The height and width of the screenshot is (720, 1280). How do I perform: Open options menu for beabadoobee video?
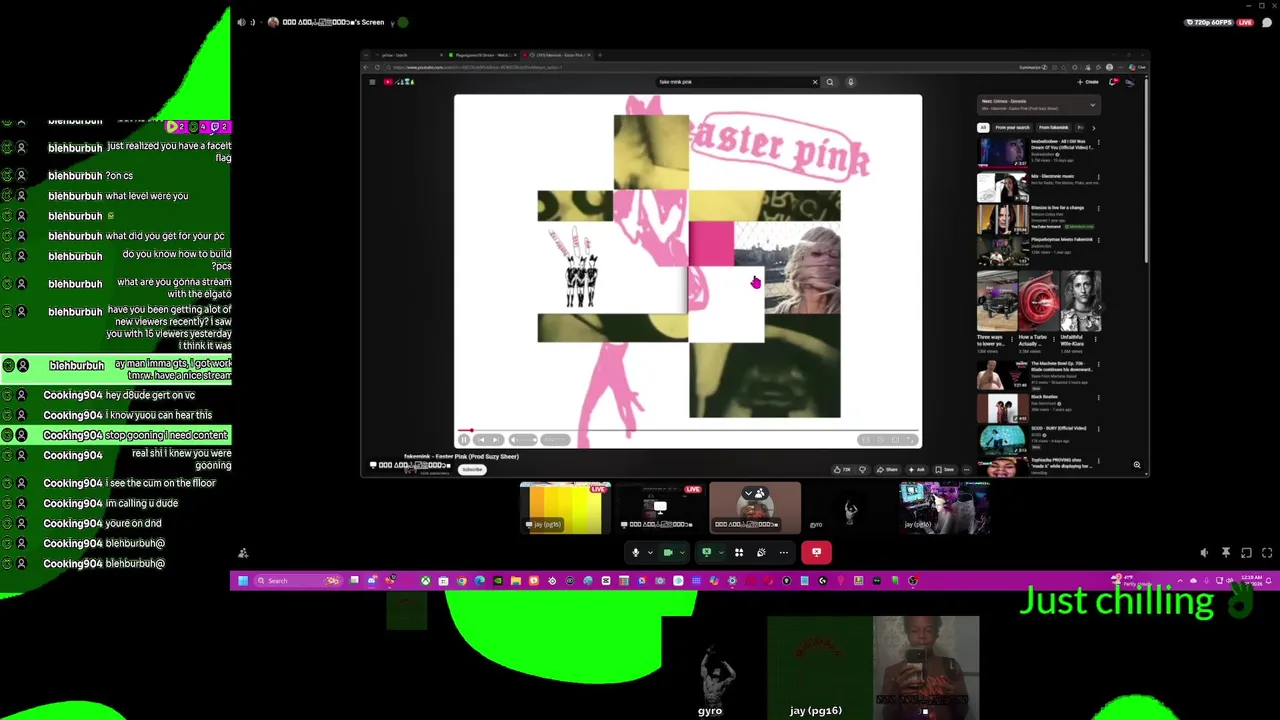click(1098, 143)
